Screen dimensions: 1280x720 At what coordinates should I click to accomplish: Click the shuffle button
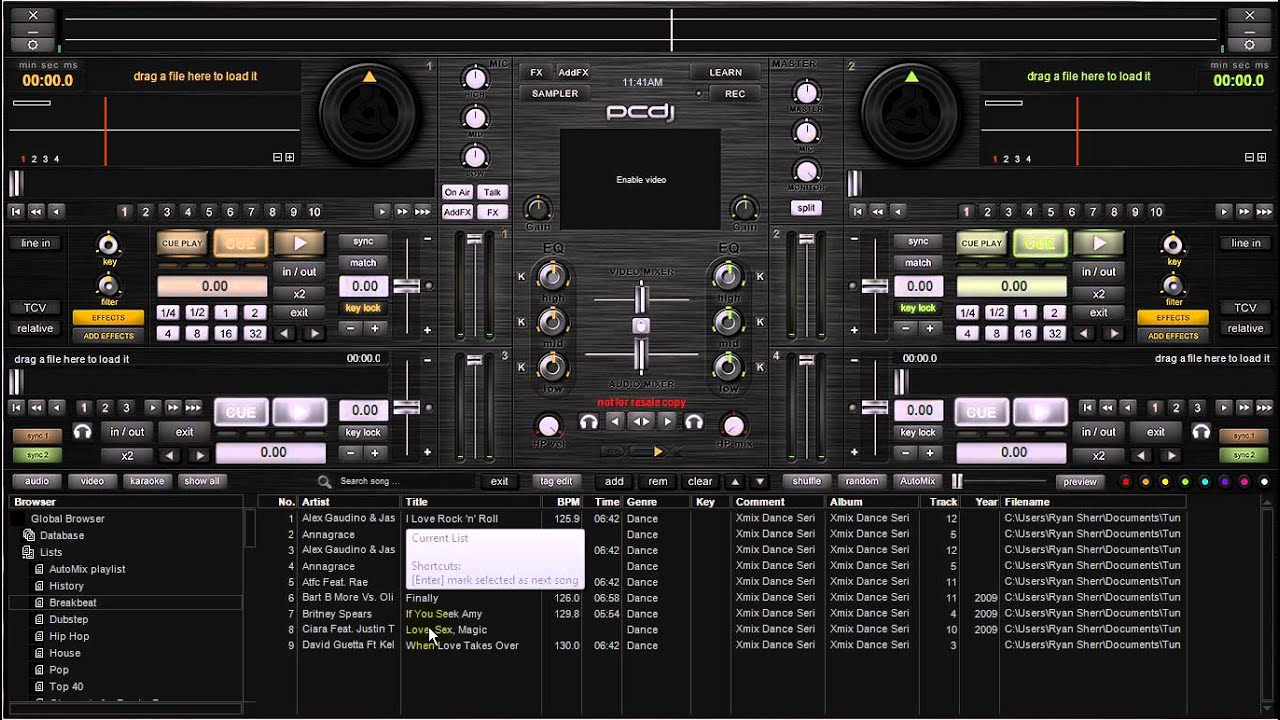(x=806, y=481)
